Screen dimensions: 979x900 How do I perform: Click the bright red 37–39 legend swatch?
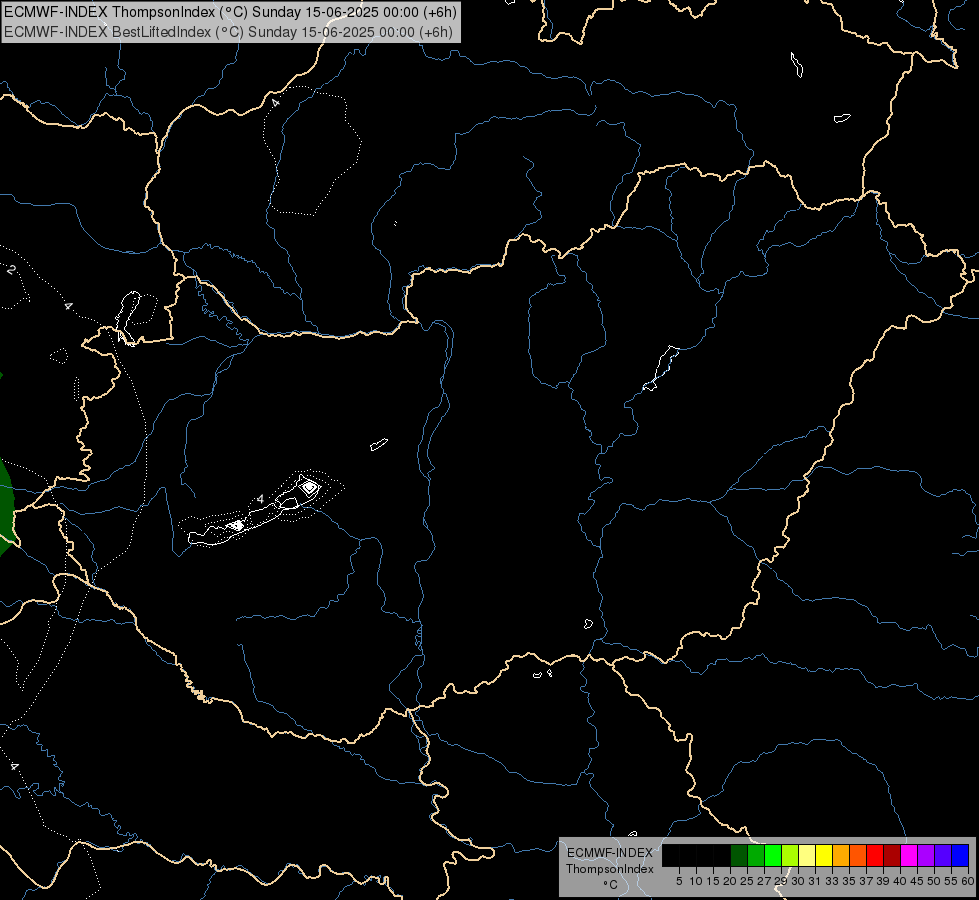(875, 855)
